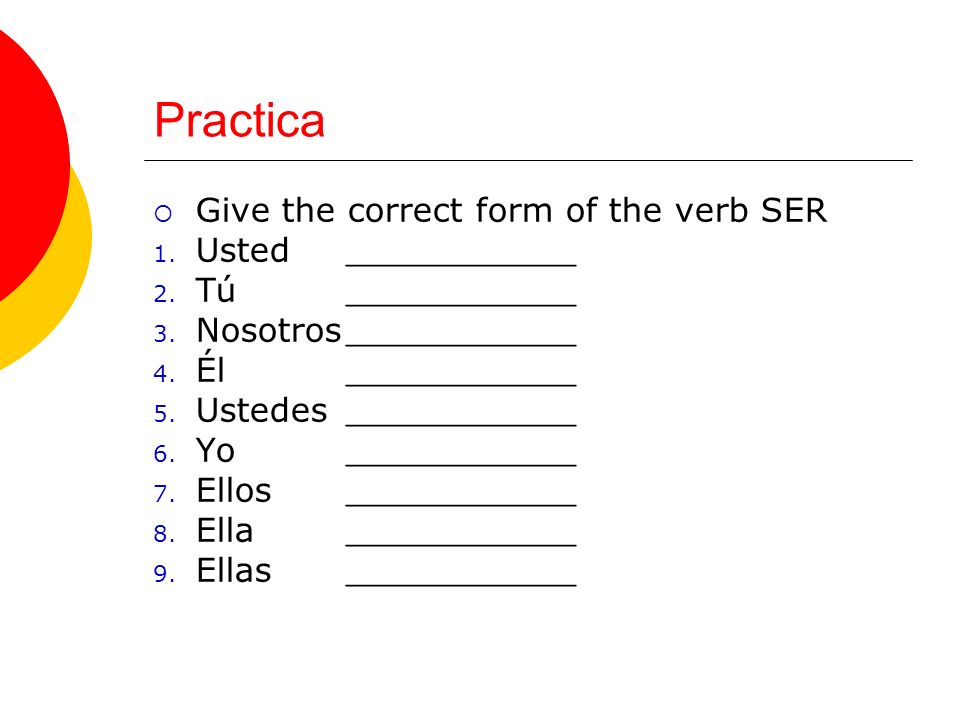Click the blank line next to Ellas
This screenshot has height=720, width=960.
[x=461, y=585]
